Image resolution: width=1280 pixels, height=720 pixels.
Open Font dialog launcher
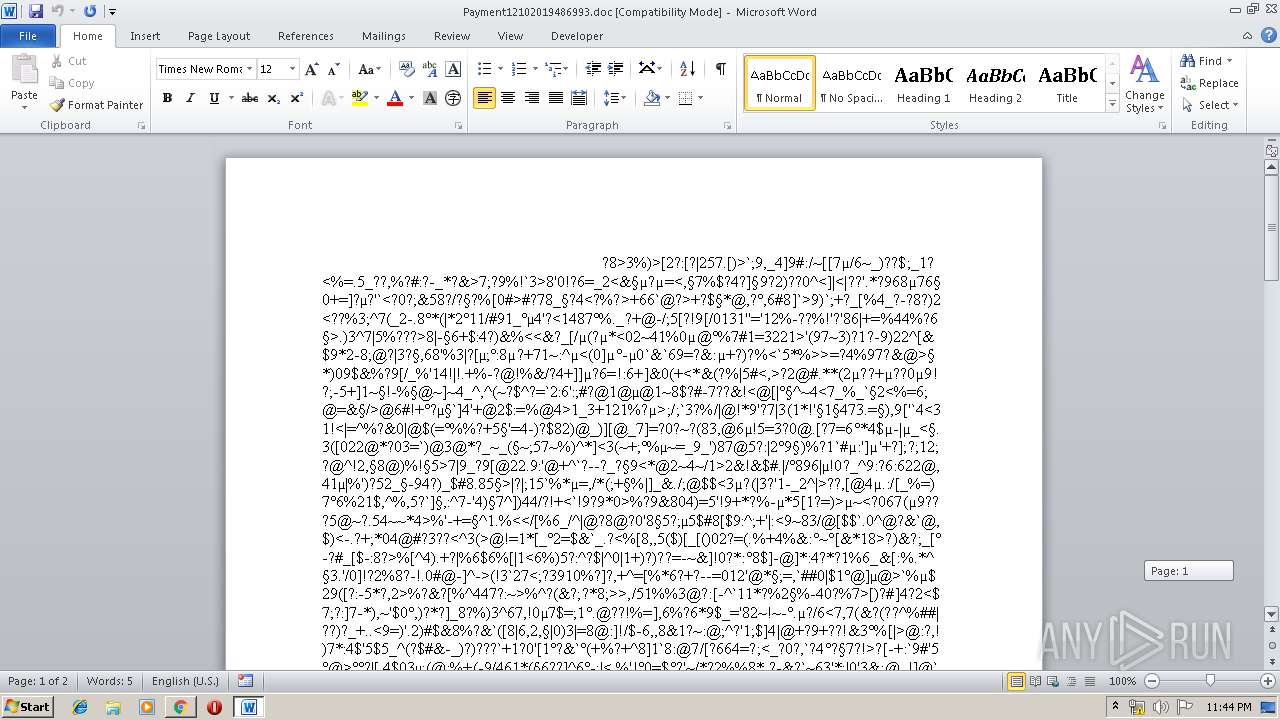click(458, 126)
